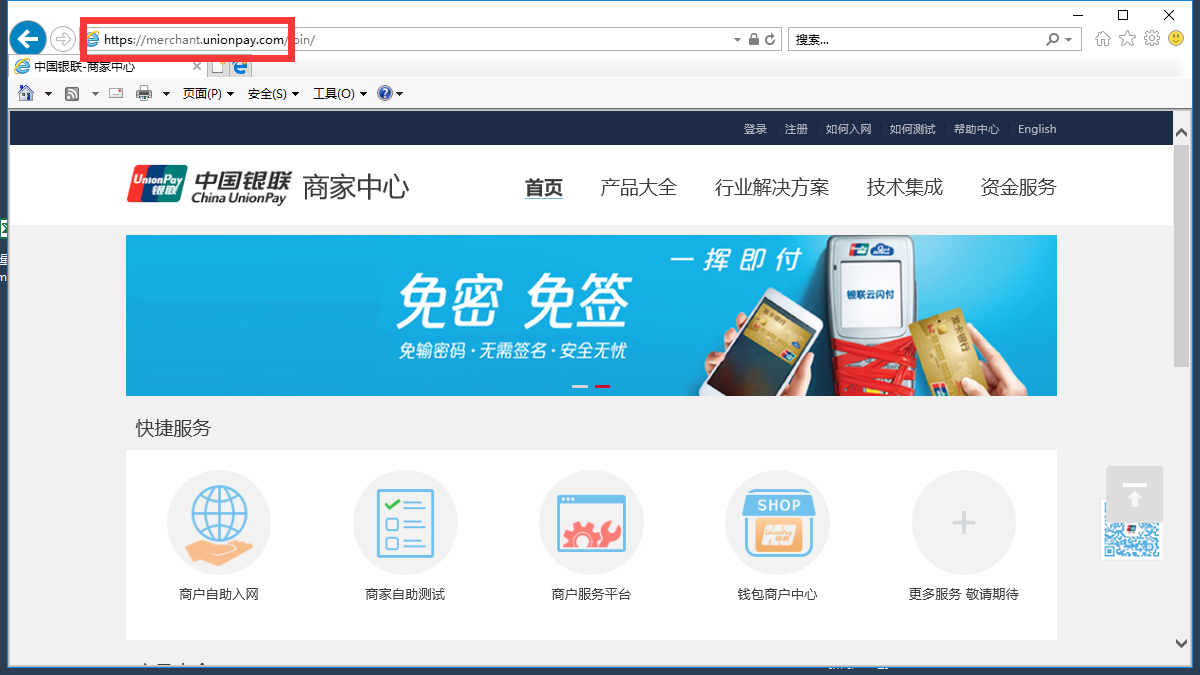Image resolution: width=1200 pixels, height=675 pixels.
Task: Click the 快捷服务 section heading
Action: pos(174,428)
